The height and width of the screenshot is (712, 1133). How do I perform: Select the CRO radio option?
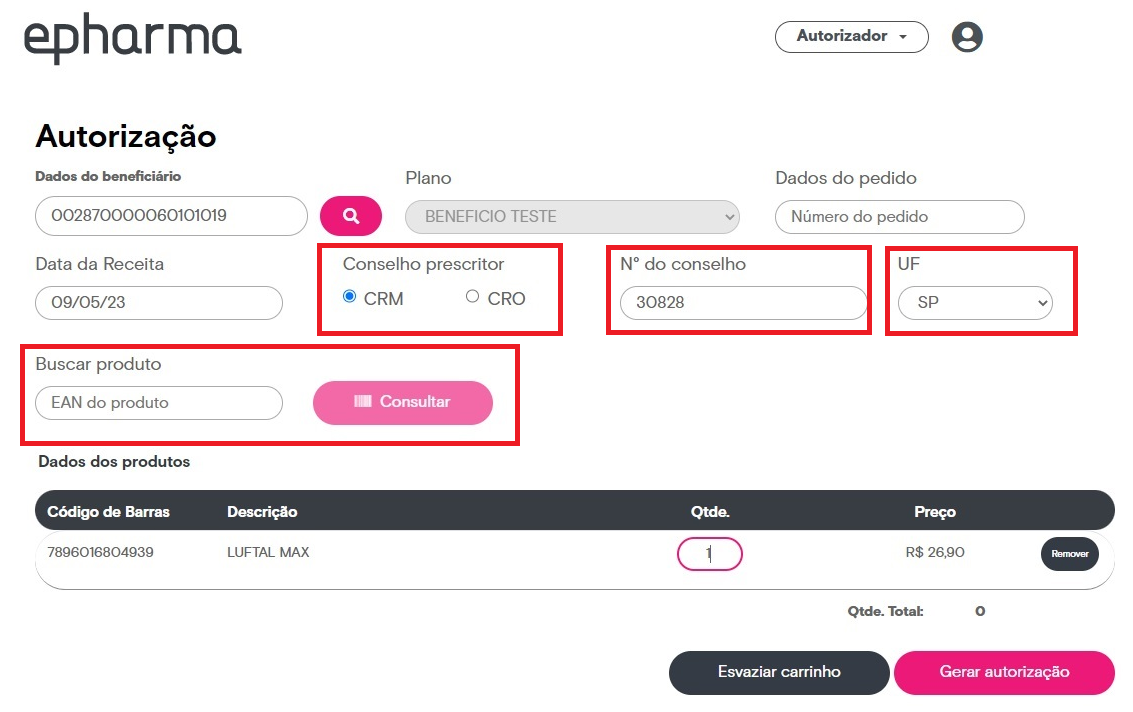[x=473, y=296]
